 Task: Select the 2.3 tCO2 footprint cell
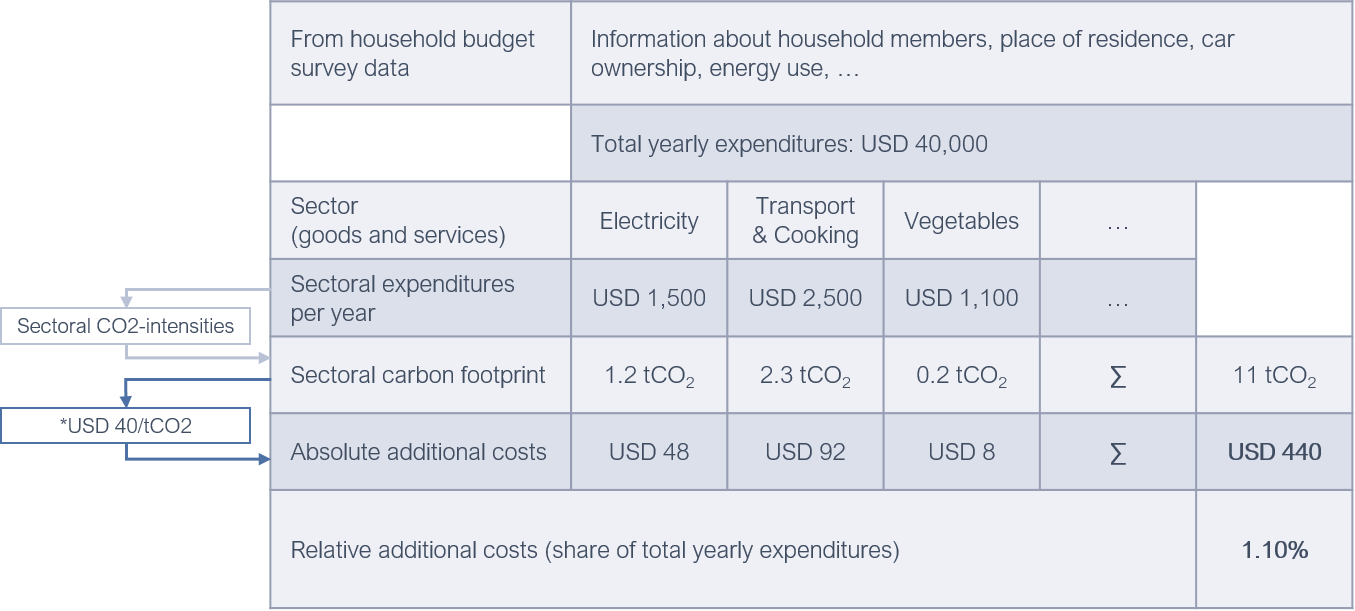click(x=805, y=376)
